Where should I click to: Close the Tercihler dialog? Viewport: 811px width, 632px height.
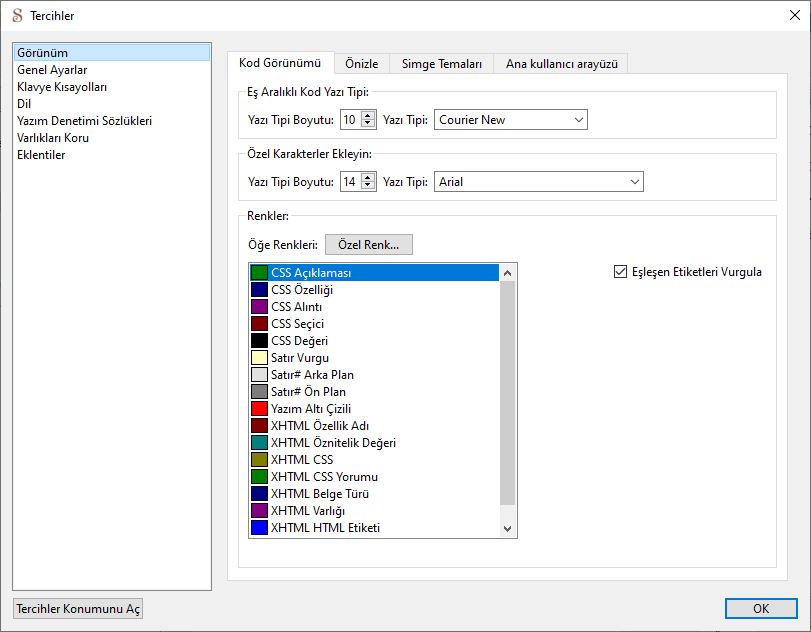[794, 16]
